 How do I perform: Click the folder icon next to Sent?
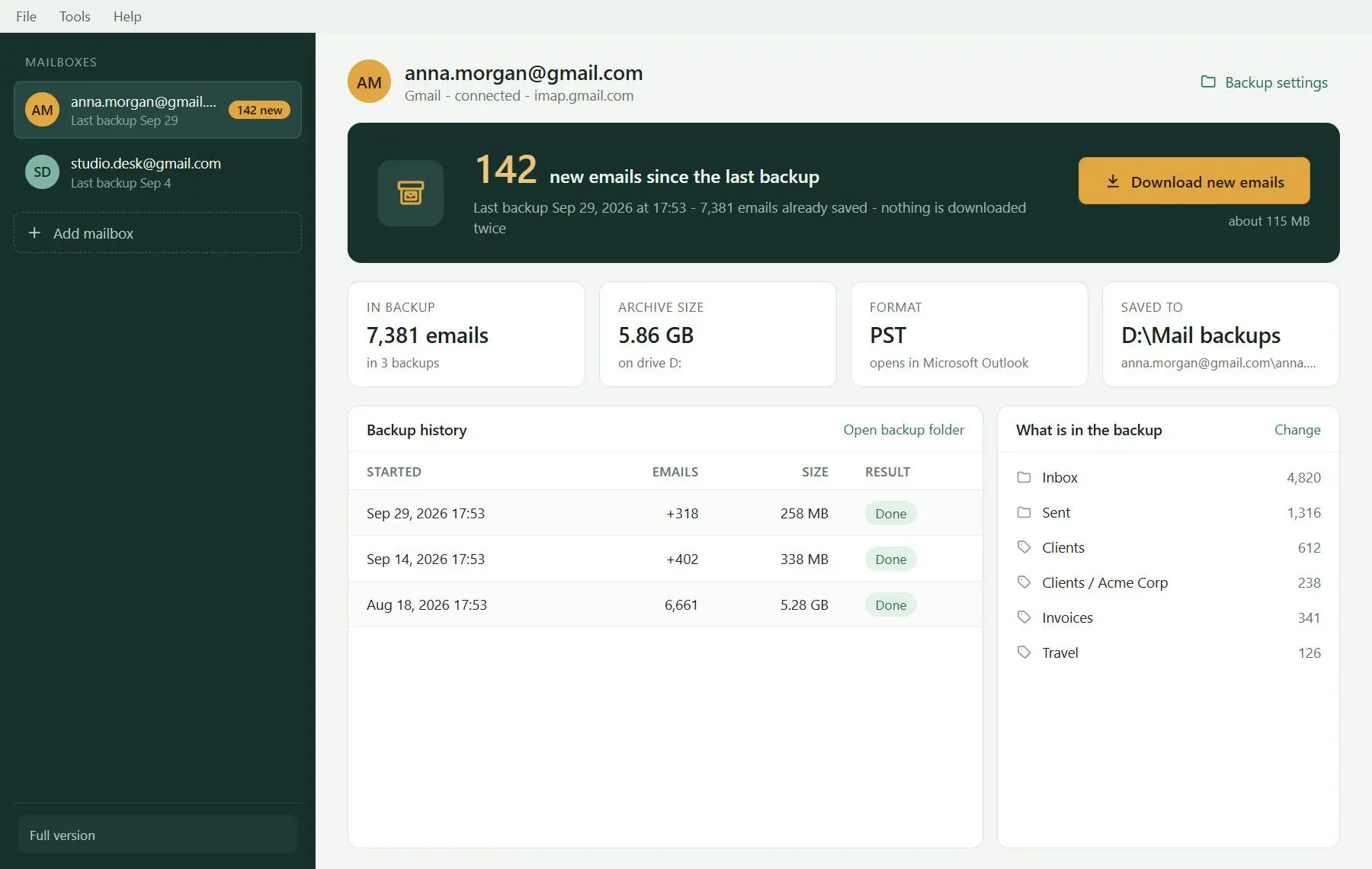1024,512
